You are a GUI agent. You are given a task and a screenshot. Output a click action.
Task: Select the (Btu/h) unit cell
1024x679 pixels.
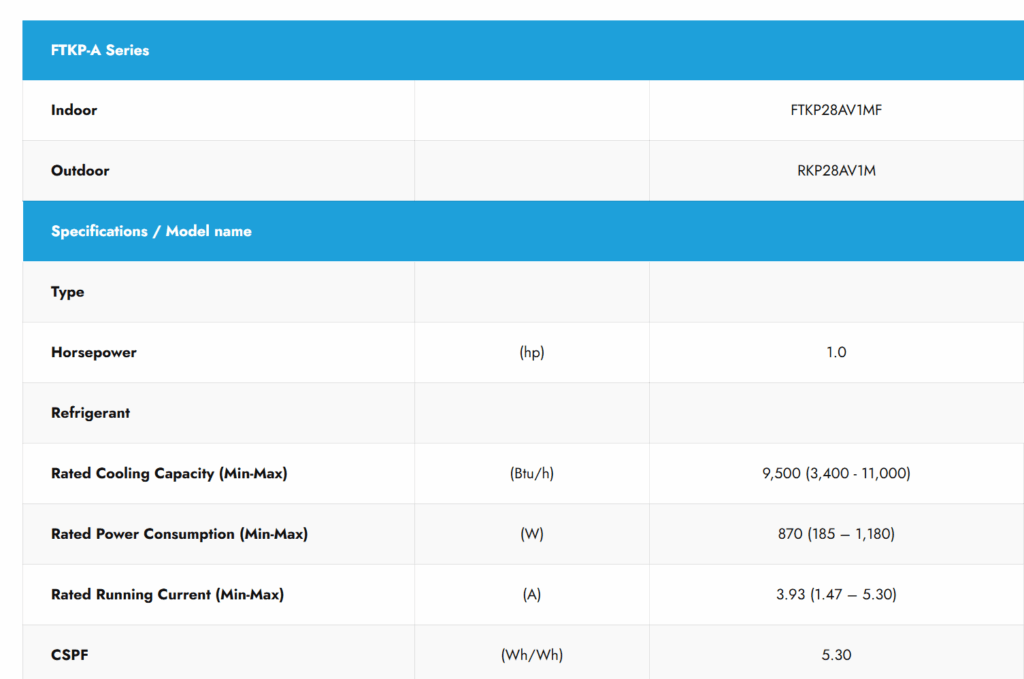(532, 473)
